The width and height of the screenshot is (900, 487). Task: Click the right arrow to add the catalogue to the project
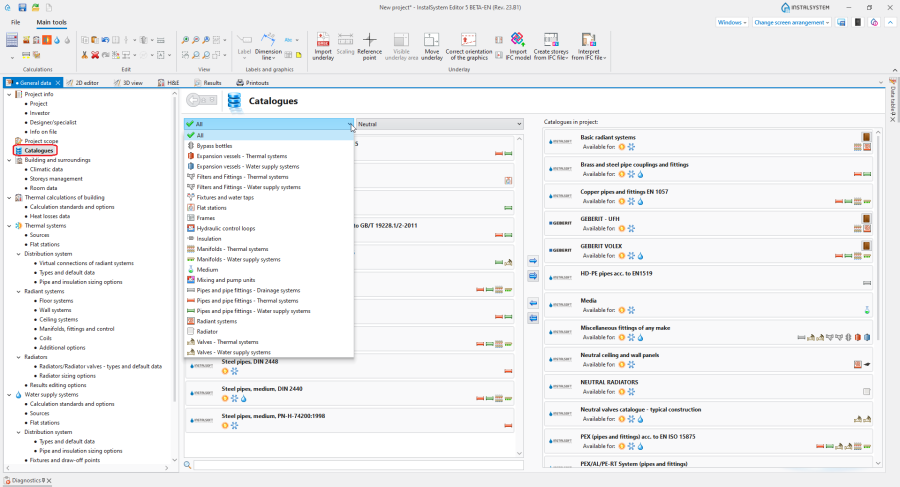coord(533,261)
